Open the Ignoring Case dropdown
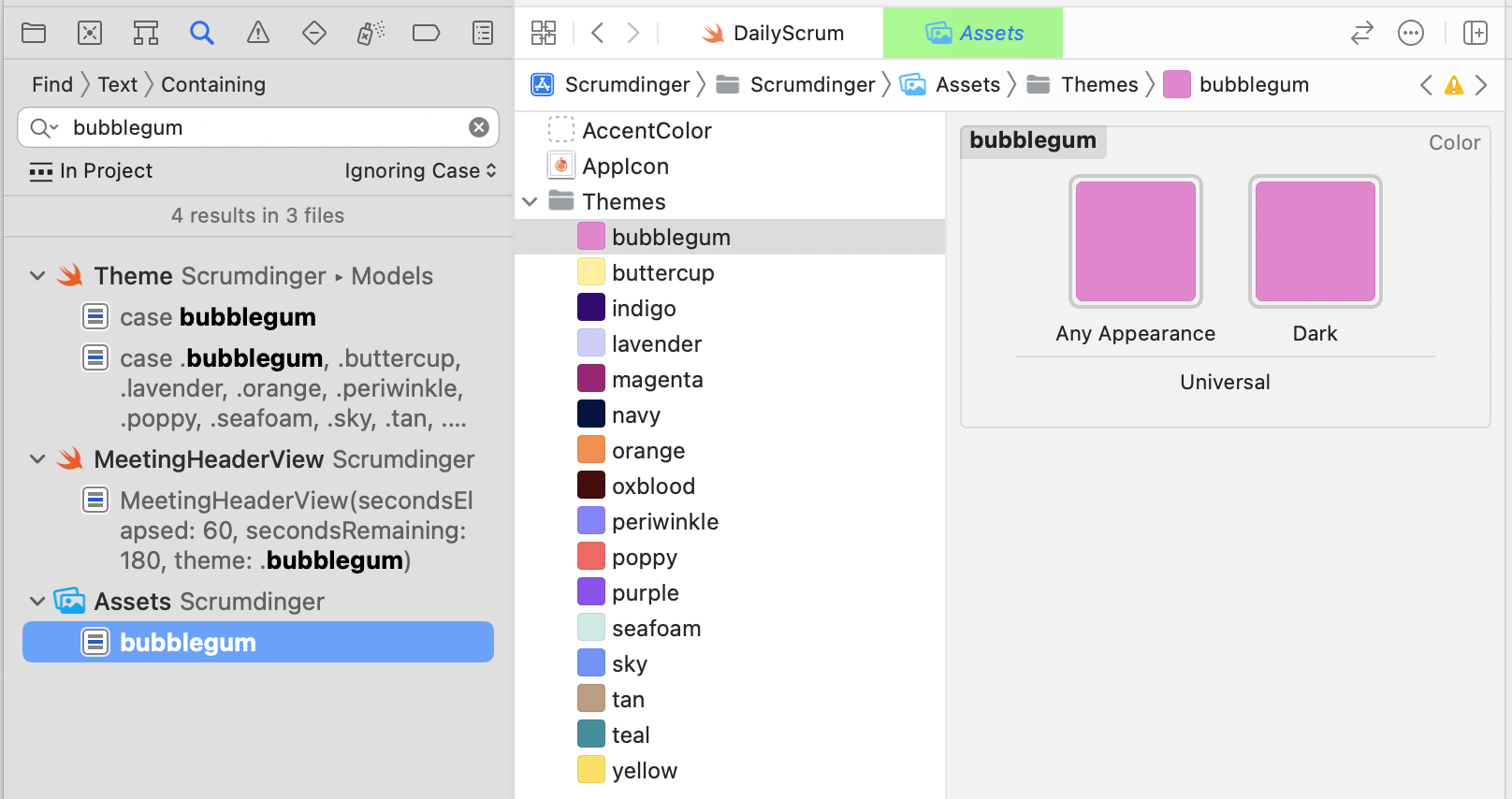This screenshot has width=1512, height=799. tap(420, 170)
